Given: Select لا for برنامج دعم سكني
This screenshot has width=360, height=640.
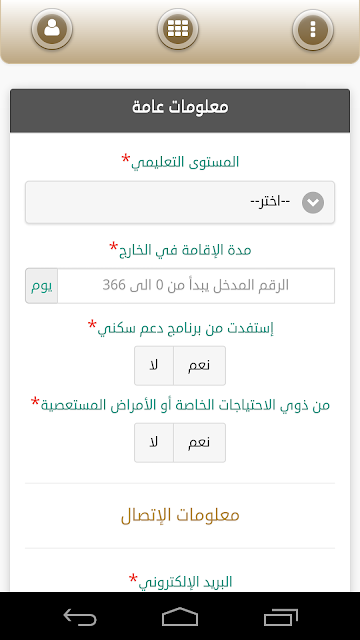Looking at the screenshot, I should click(154, 366).
